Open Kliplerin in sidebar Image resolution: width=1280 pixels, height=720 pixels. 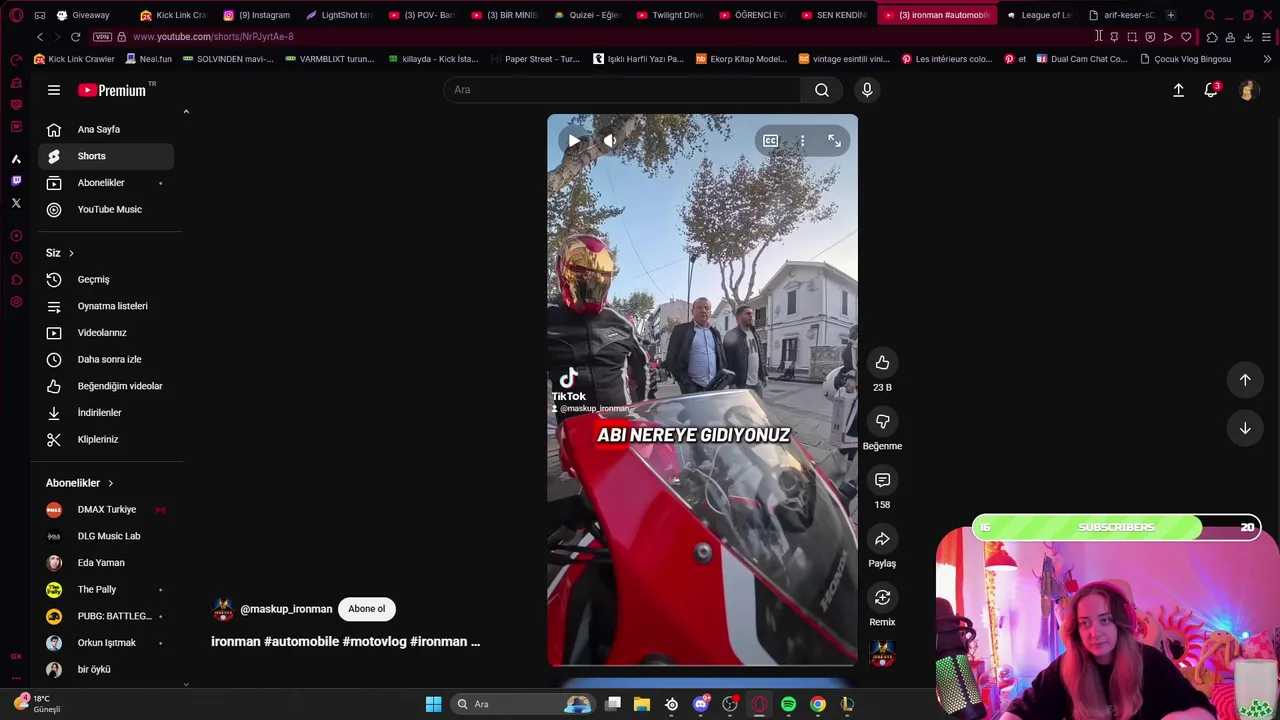pos(106,439)
